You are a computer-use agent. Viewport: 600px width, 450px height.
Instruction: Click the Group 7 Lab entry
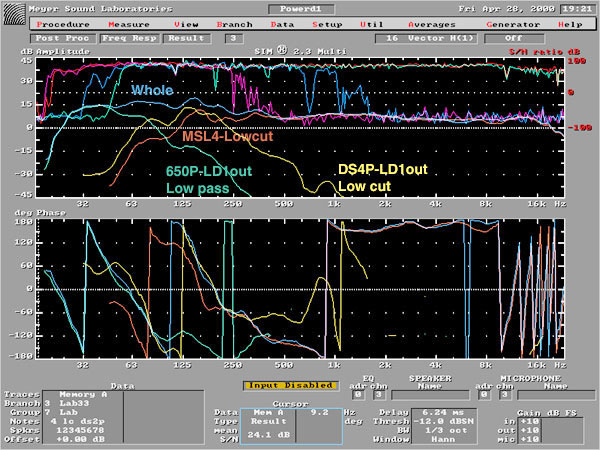pyautogui.click(x=61, y=412)
